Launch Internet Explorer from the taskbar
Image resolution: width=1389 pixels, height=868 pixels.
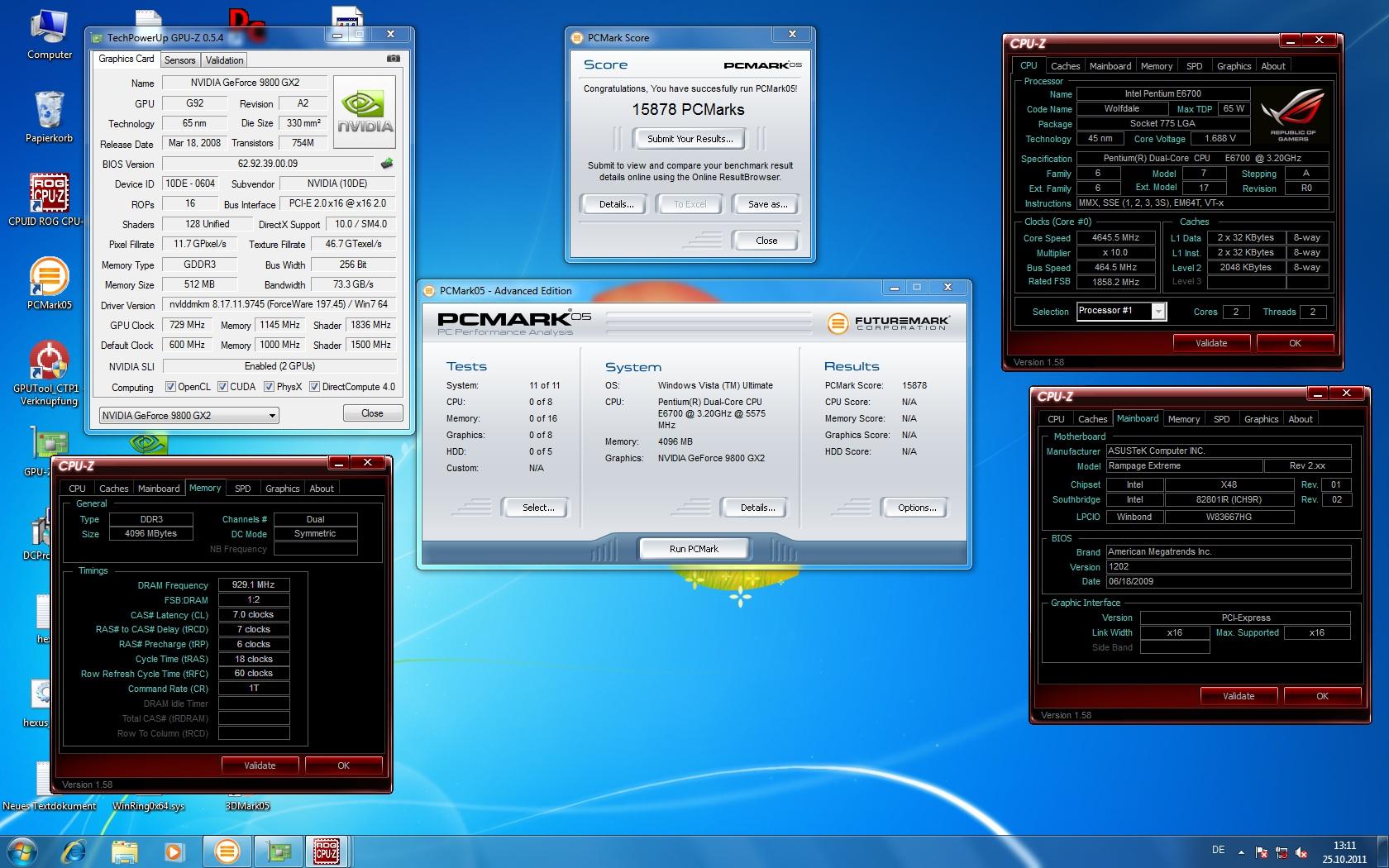click(74, 851)
